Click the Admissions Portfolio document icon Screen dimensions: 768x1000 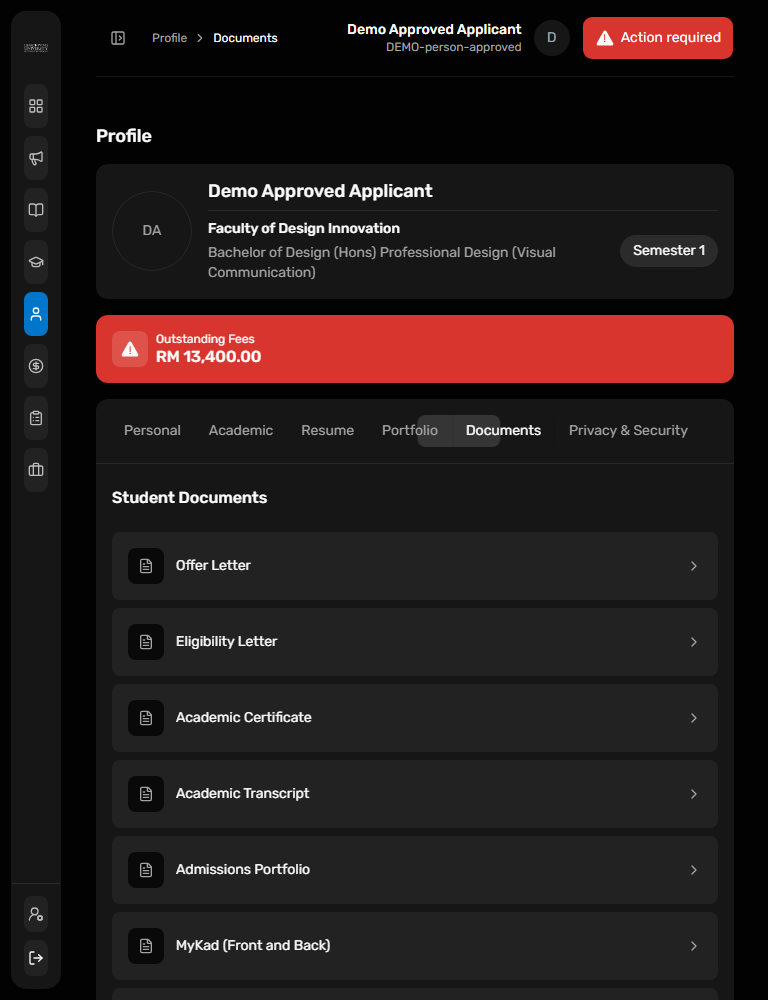(146, 869)
